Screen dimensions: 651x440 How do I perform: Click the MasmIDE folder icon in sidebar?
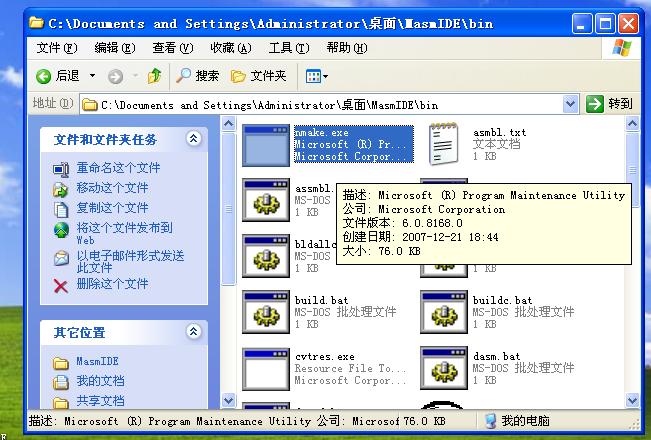[x=61, y=363]
